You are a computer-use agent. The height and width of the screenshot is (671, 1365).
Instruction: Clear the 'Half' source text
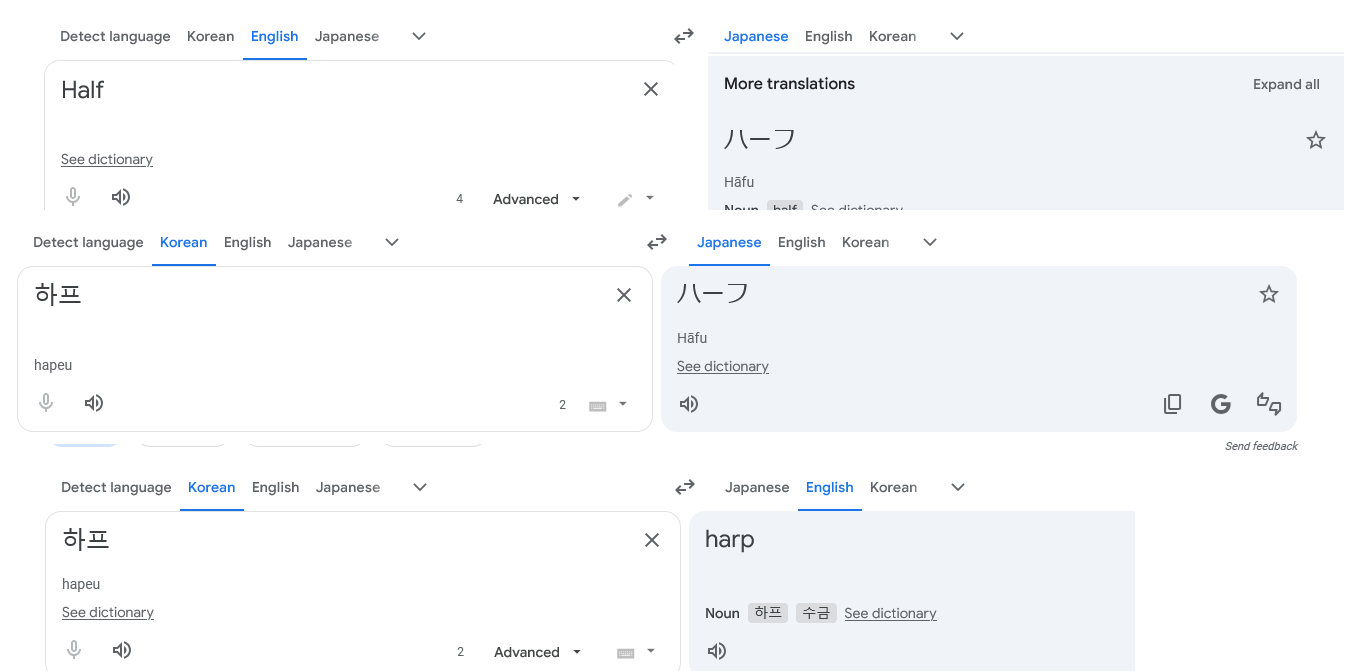(651, 90)
